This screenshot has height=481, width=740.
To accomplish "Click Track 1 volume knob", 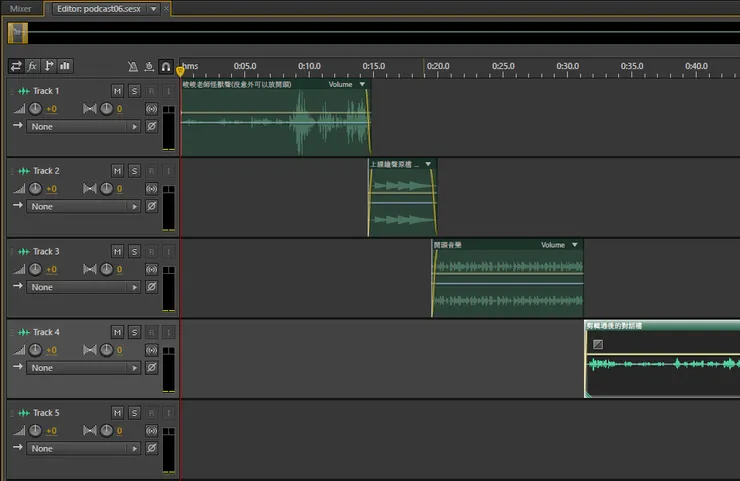I will 35,109.
